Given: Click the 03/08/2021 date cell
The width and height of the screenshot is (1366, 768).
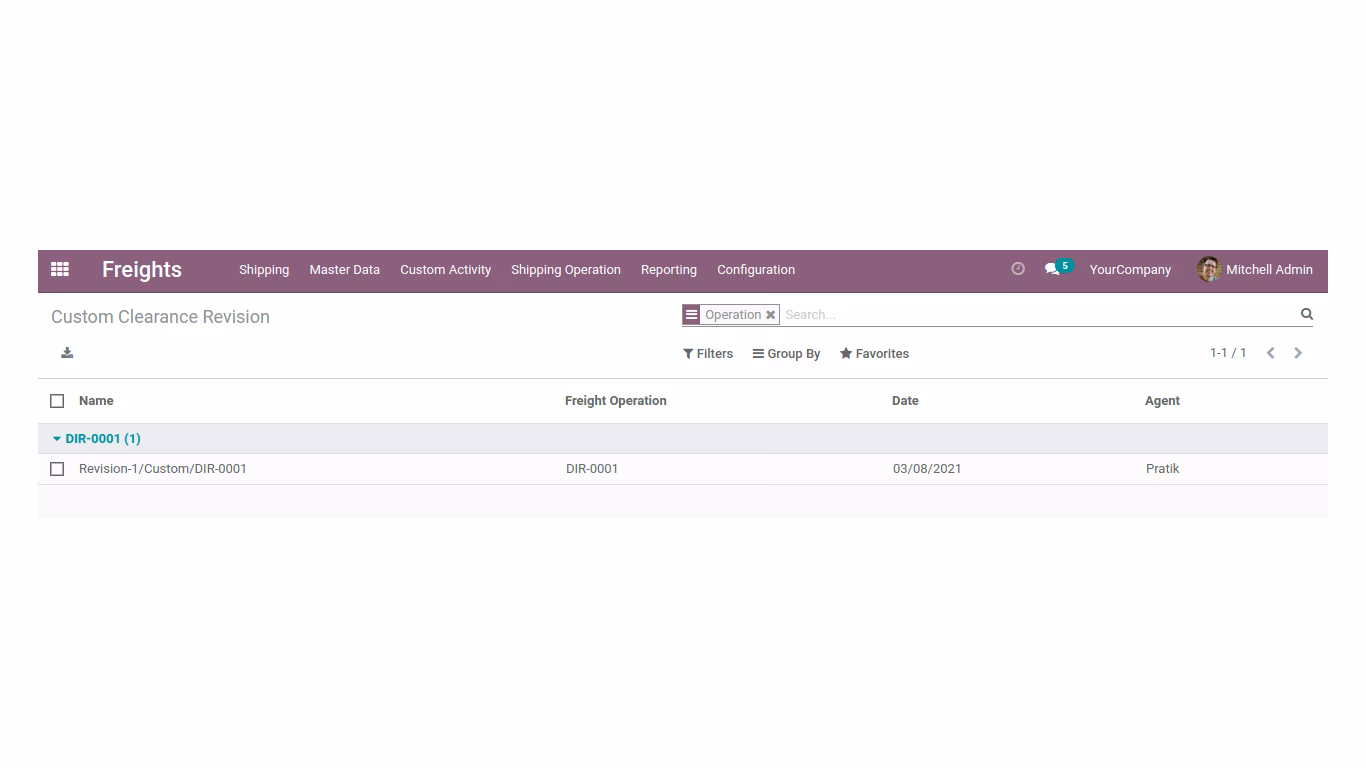Looking at the screenshot, I should tap(927, 469).
